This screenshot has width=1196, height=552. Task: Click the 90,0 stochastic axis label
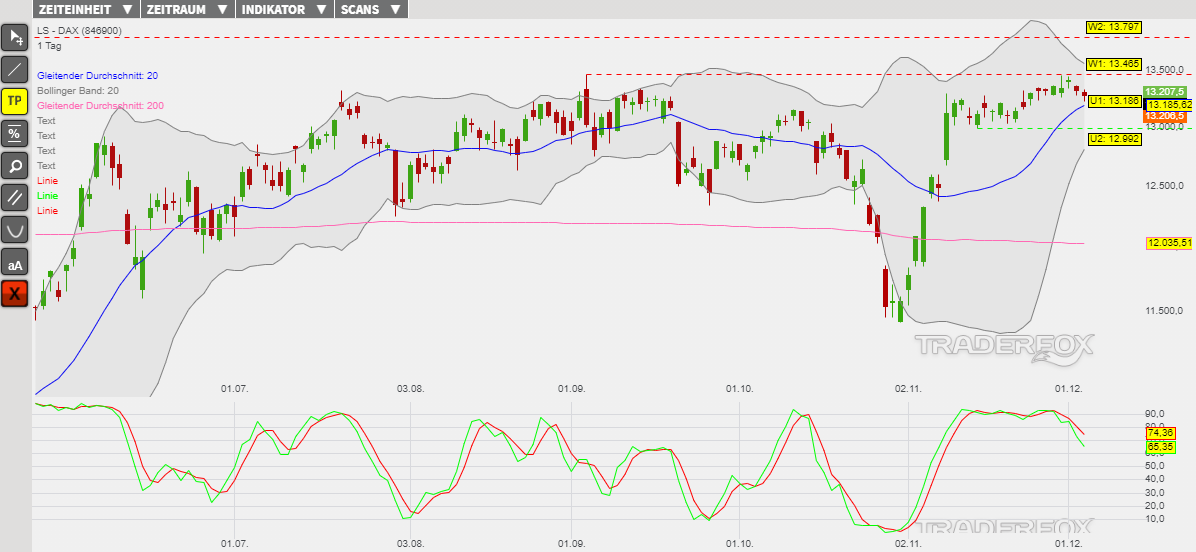[x=1154, y=414]
